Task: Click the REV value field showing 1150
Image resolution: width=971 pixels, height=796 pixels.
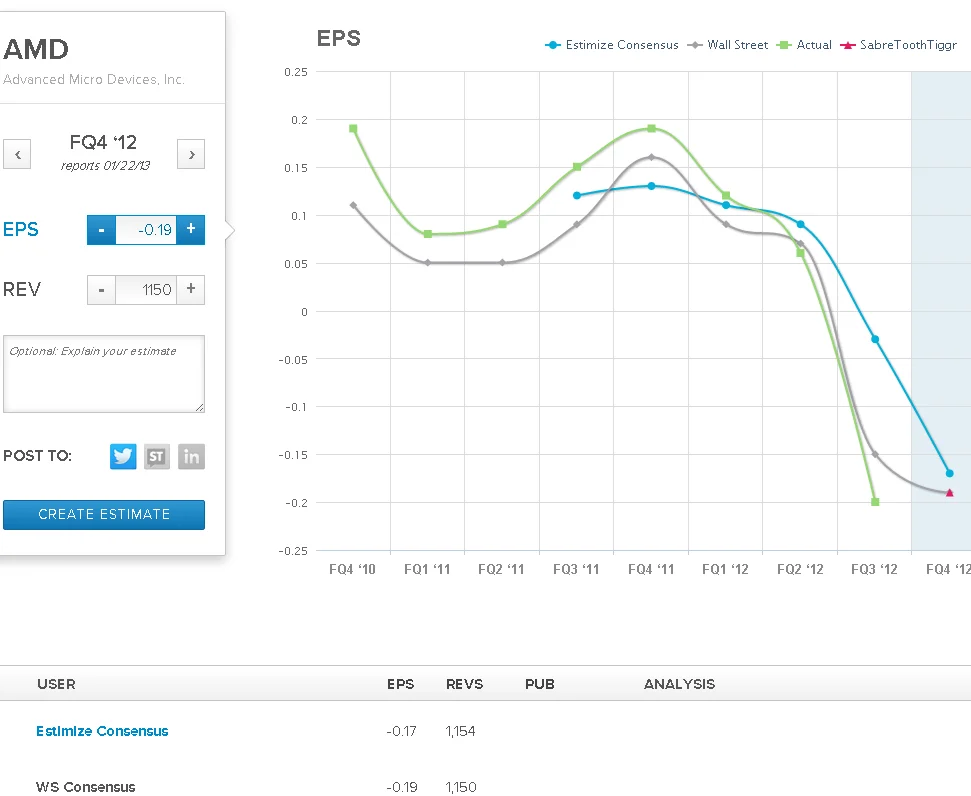Action: coord(146,290)
